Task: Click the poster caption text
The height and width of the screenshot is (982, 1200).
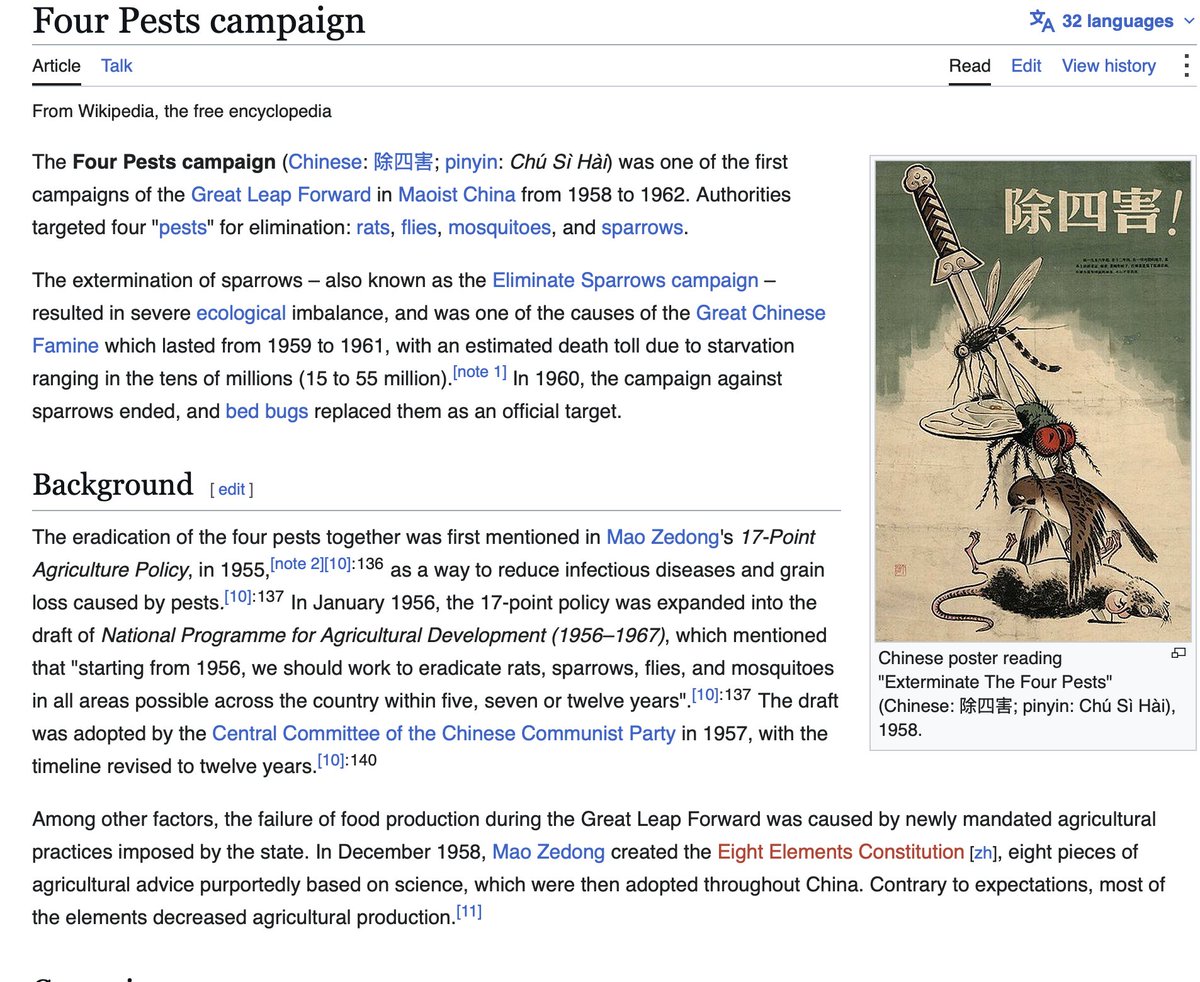Action: (x=1027, y=694)
